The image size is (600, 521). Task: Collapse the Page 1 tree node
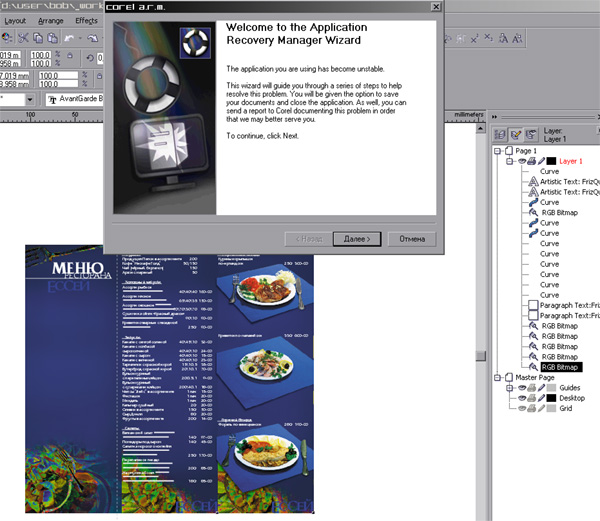click(497, 151)
